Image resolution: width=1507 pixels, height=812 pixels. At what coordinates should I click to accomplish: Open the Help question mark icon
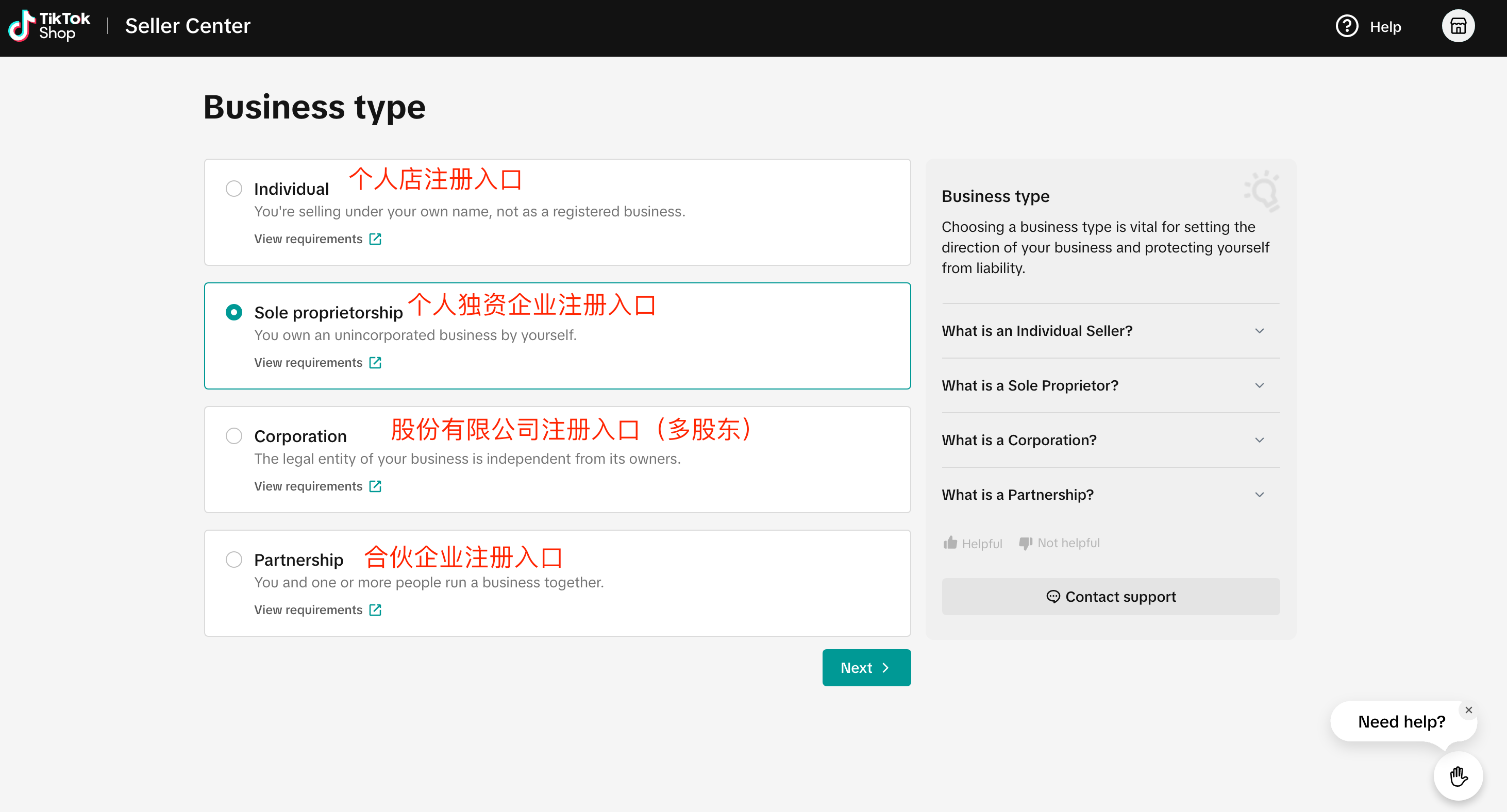click(x=1346, y=26)
